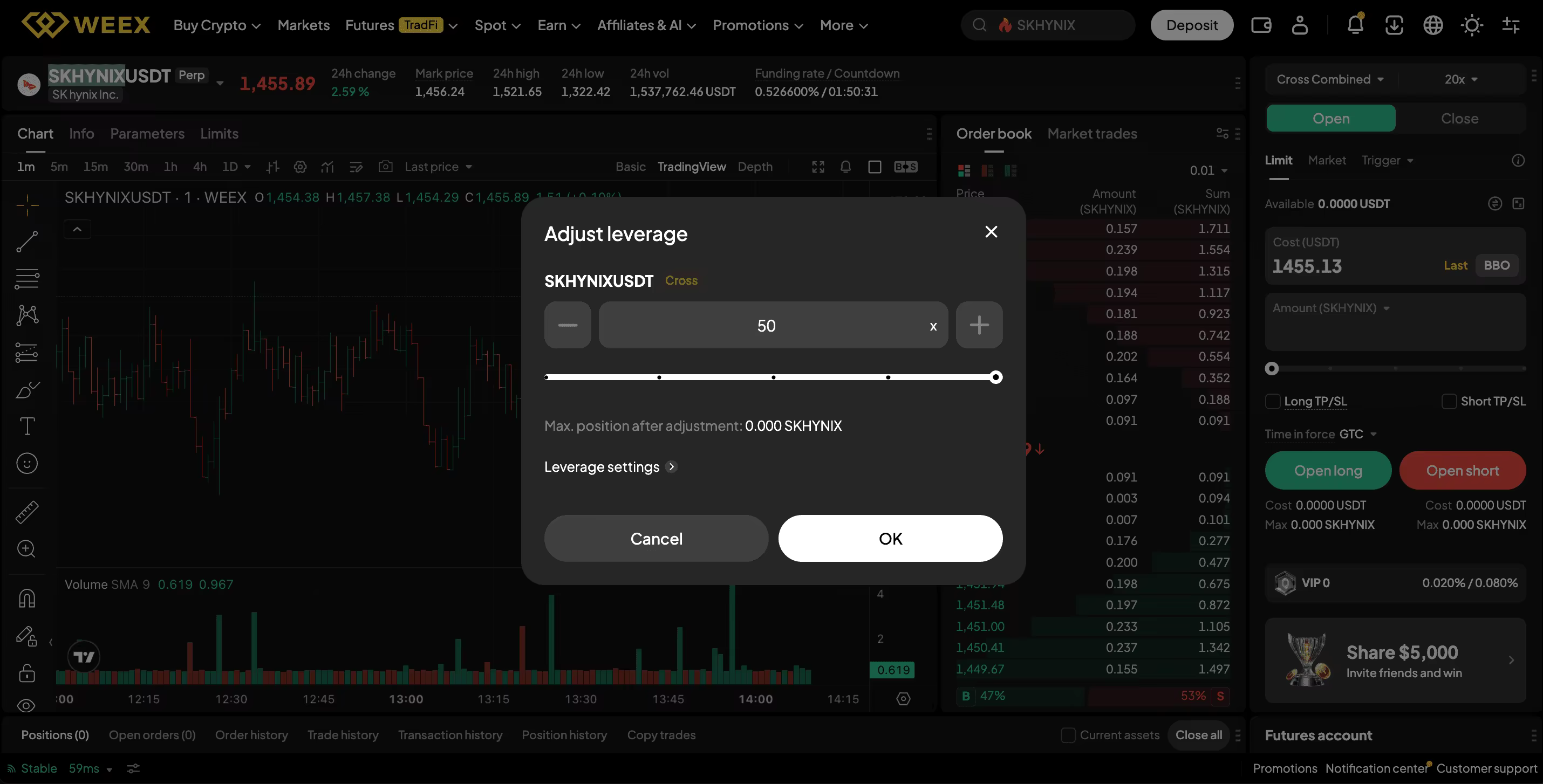Open the wallet icon in header

1261,25
